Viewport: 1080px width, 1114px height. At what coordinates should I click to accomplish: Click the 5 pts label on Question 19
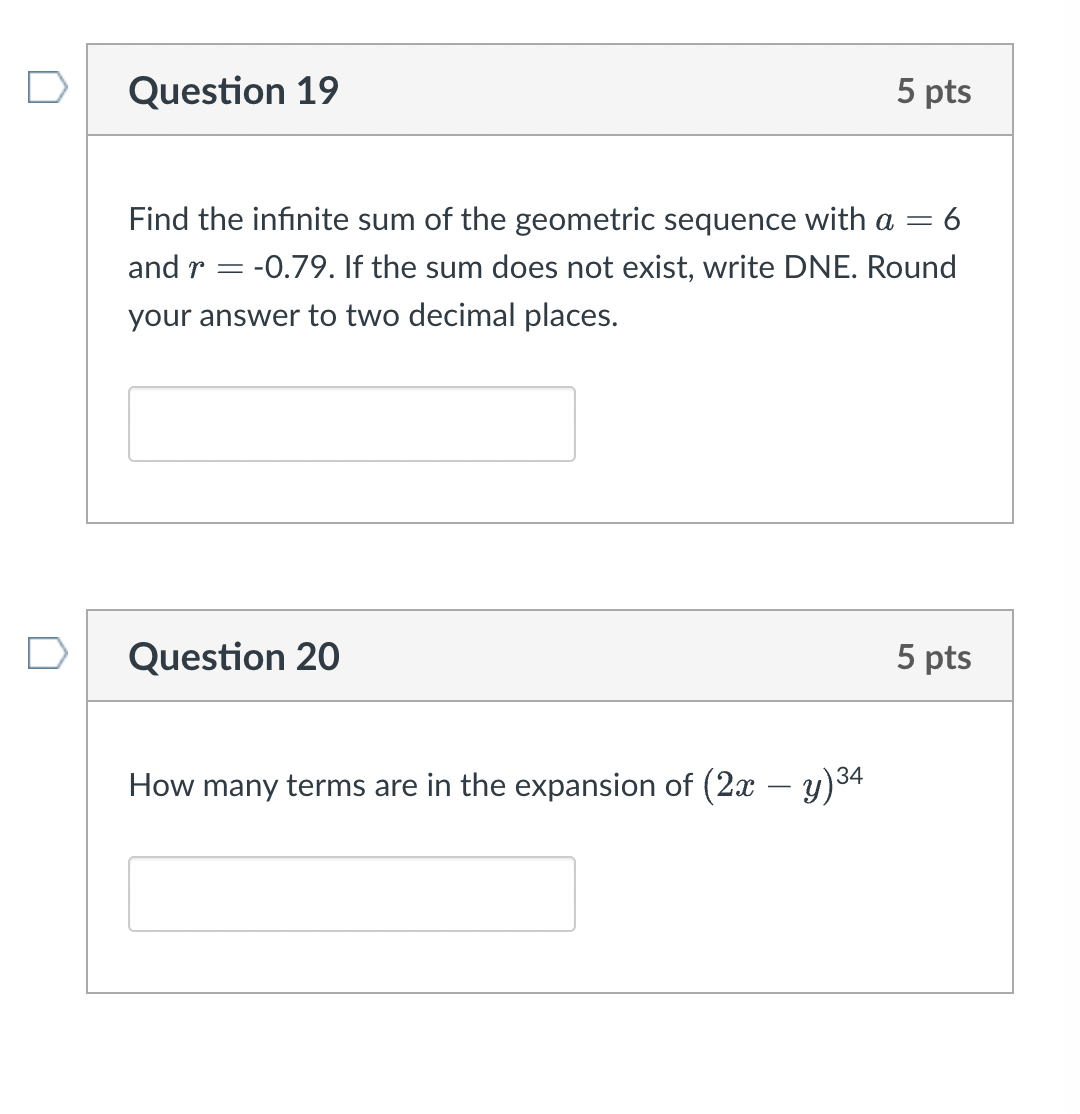coord(934,90)
